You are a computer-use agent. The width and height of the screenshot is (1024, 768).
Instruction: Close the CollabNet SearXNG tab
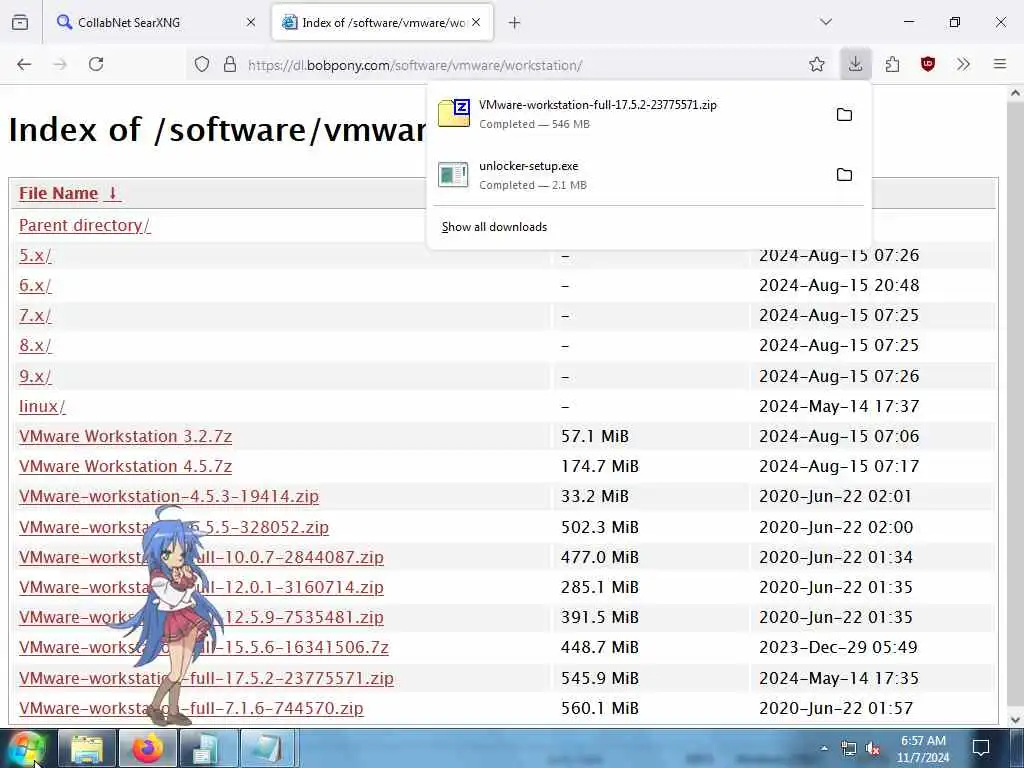coord(251,22)
